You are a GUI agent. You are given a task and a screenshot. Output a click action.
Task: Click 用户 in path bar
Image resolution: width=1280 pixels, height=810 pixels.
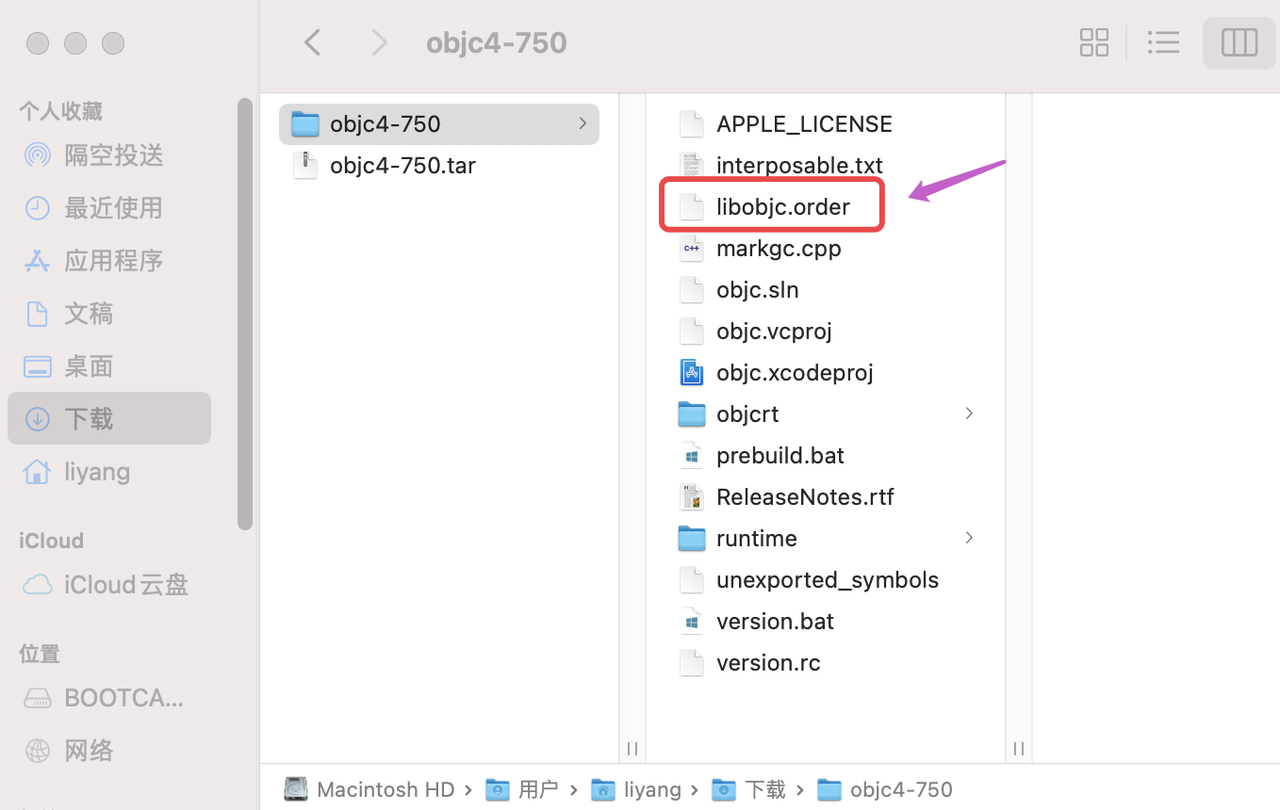[521, 790]
